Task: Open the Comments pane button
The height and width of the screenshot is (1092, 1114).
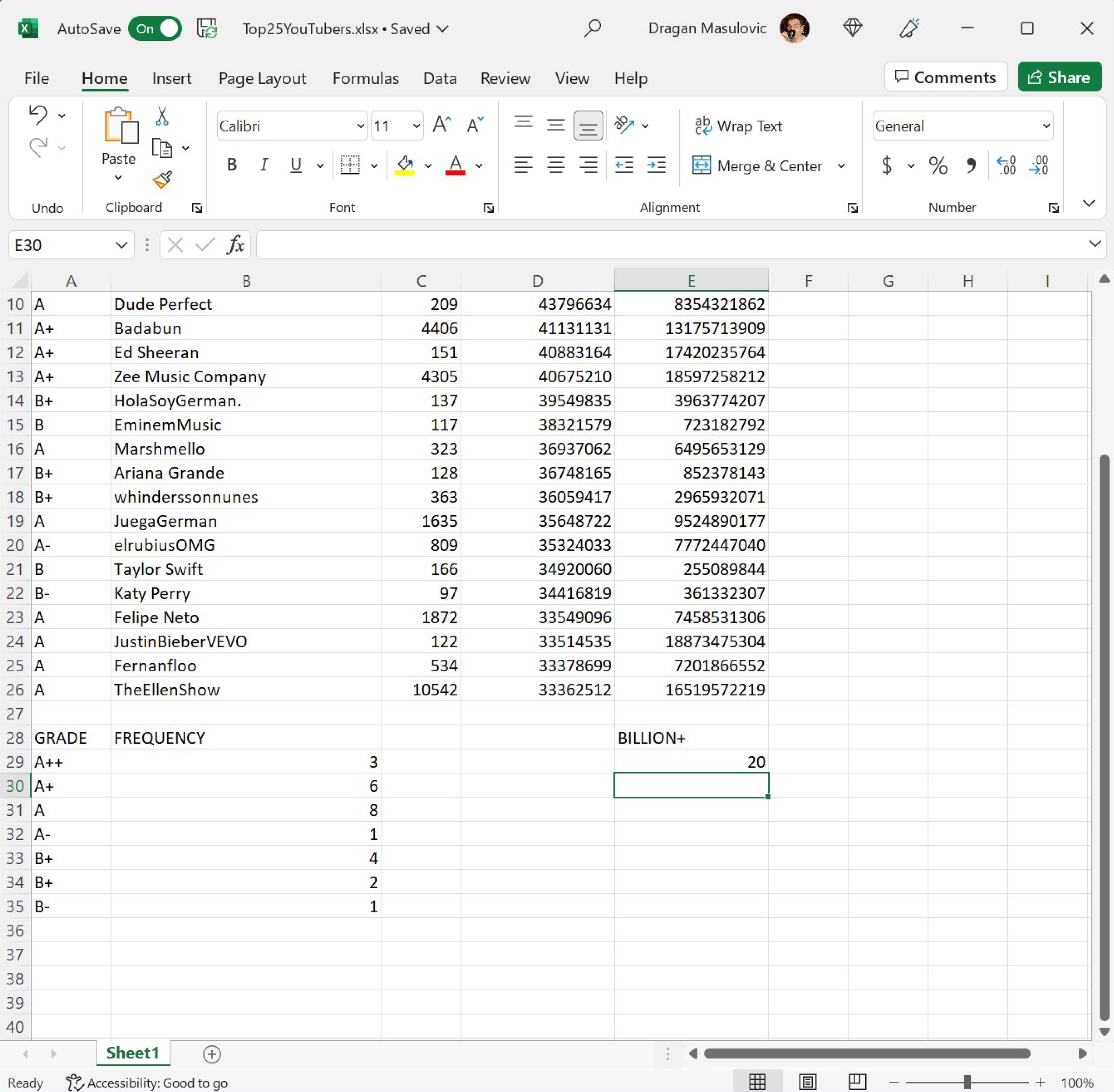Action: [945, 77]
